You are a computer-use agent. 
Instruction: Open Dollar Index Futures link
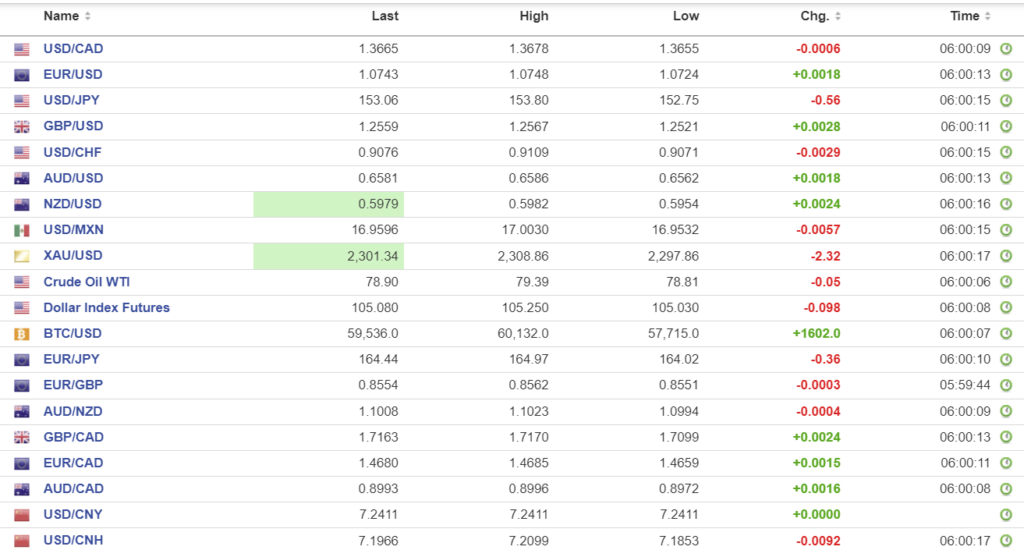[x=106, y=308]
